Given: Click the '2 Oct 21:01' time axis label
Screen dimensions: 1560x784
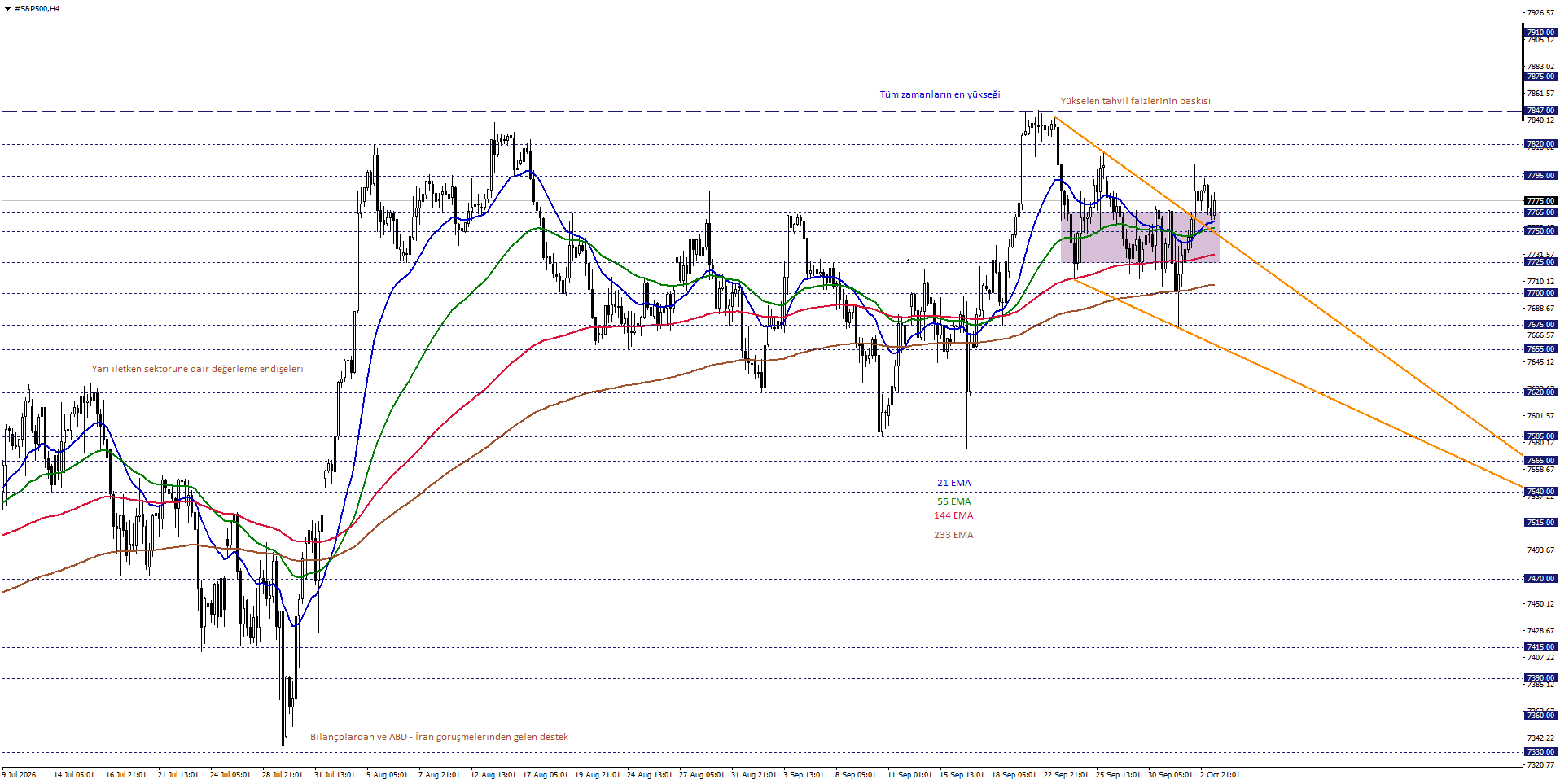Looking at the screenshot, I should 1220,775.
